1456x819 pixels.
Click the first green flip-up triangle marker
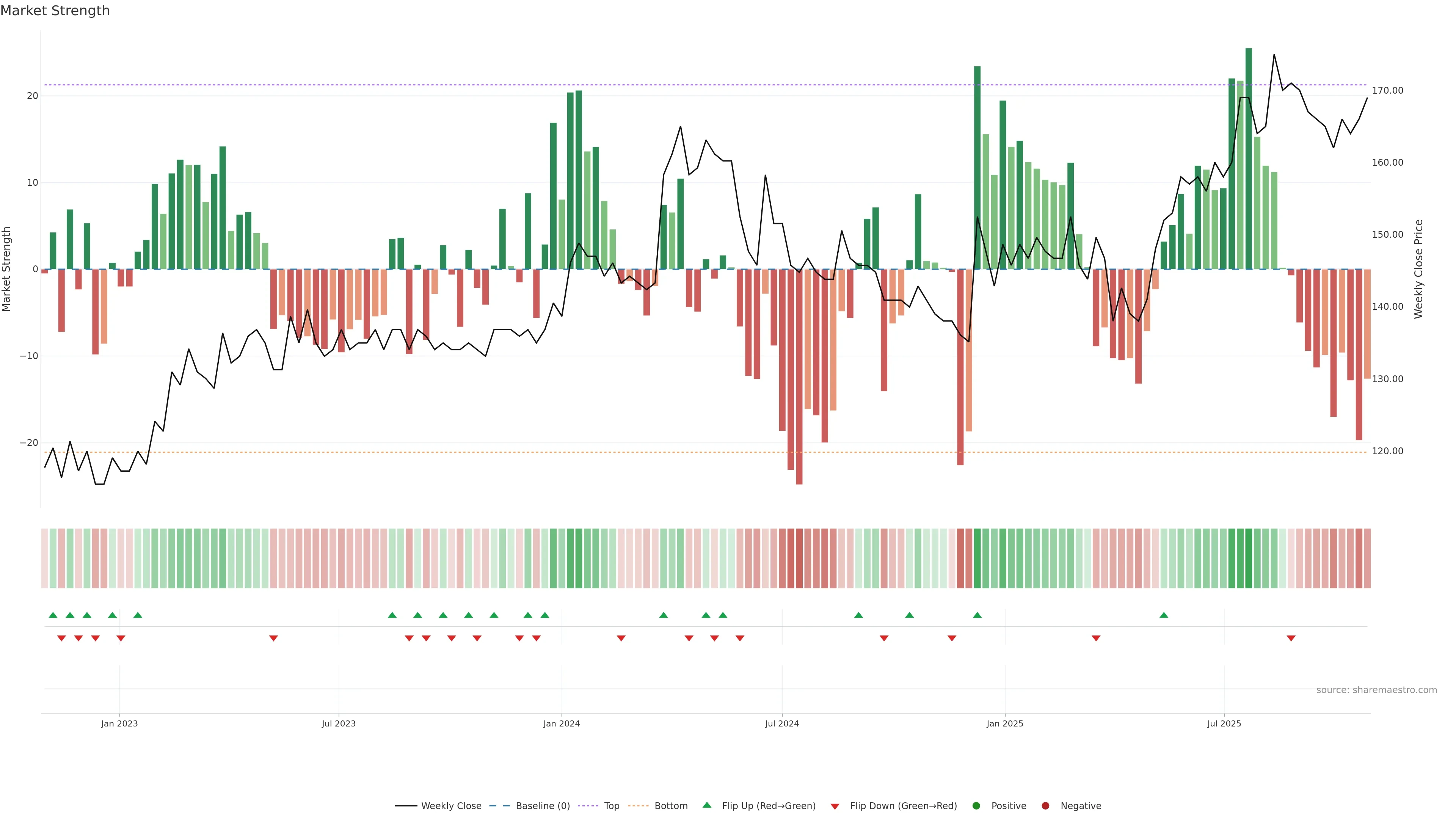point(53,615)
